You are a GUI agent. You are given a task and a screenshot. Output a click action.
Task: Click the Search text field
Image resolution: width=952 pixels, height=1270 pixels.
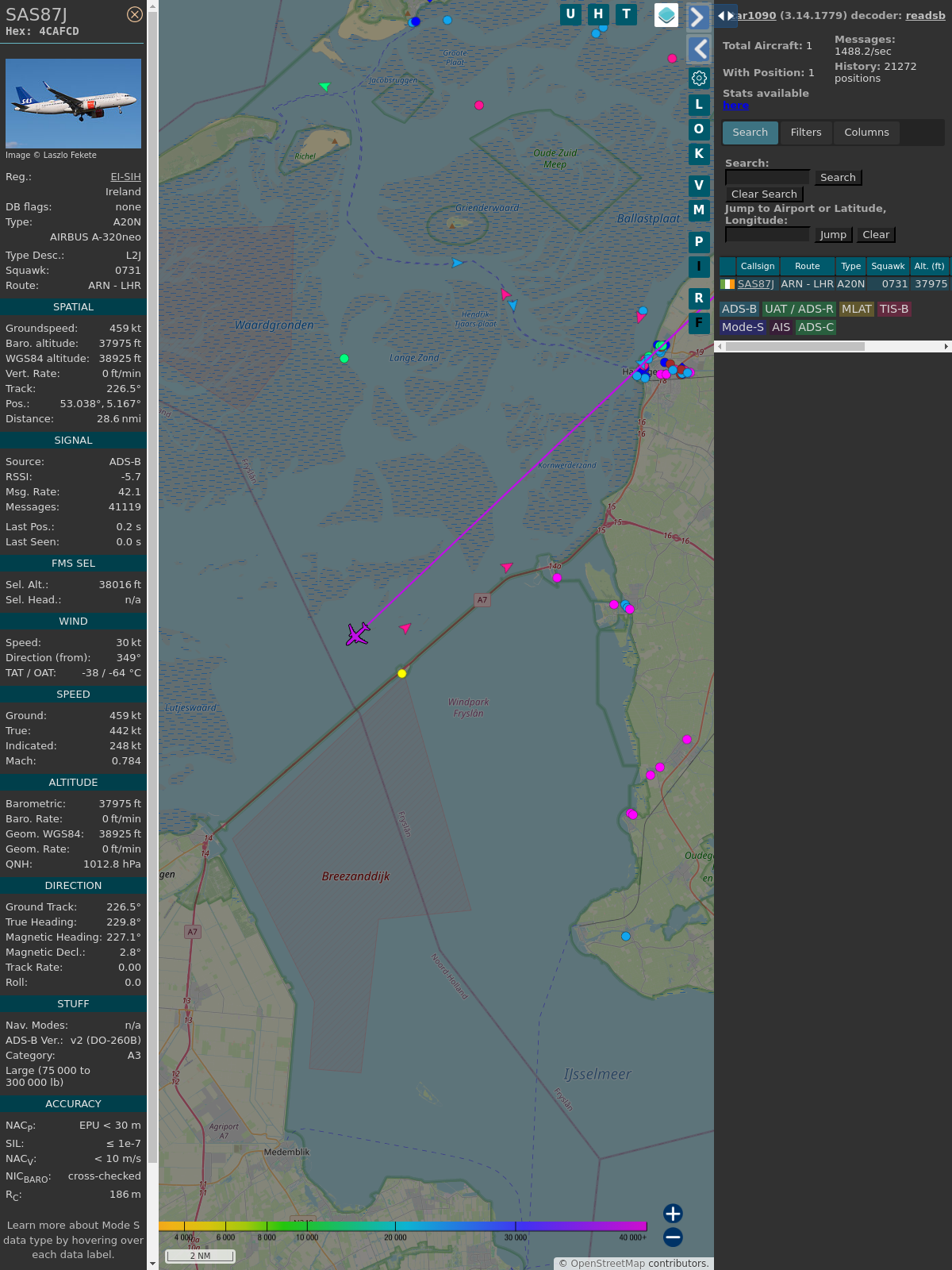(x=767, y=177)
